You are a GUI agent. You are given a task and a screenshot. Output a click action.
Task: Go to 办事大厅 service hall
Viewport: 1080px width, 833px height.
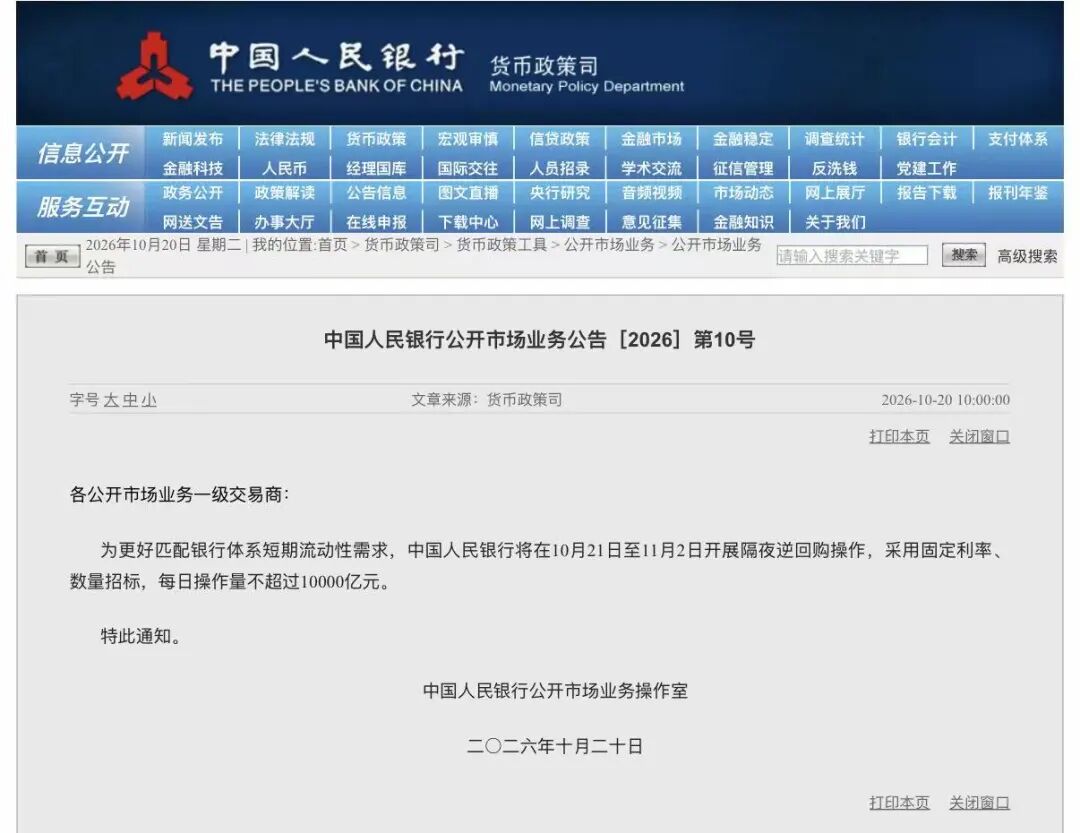[x=284, y=222]
